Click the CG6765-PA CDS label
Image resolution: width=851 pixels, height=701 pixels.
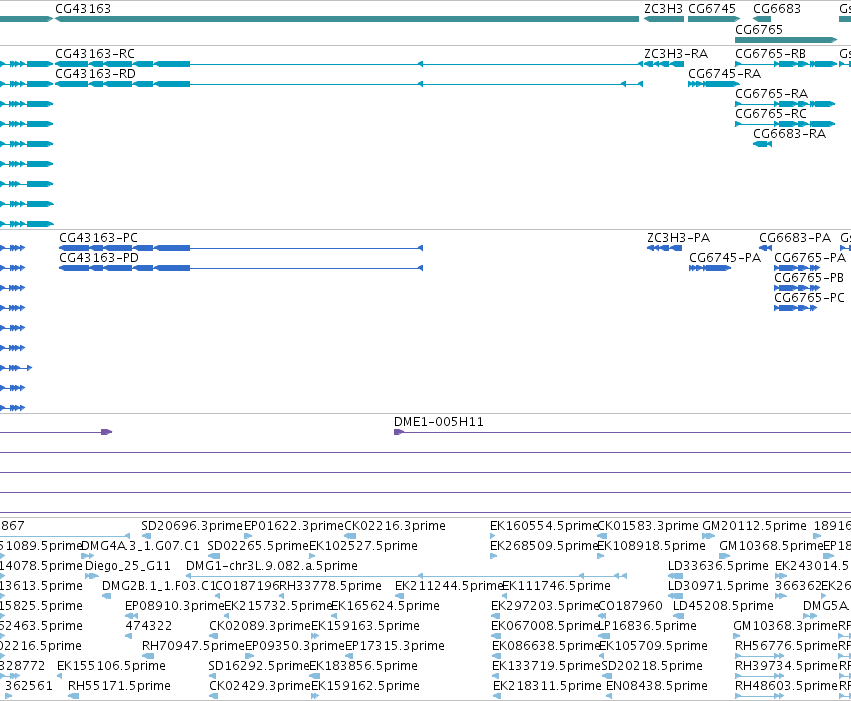[x=810, y=258]
